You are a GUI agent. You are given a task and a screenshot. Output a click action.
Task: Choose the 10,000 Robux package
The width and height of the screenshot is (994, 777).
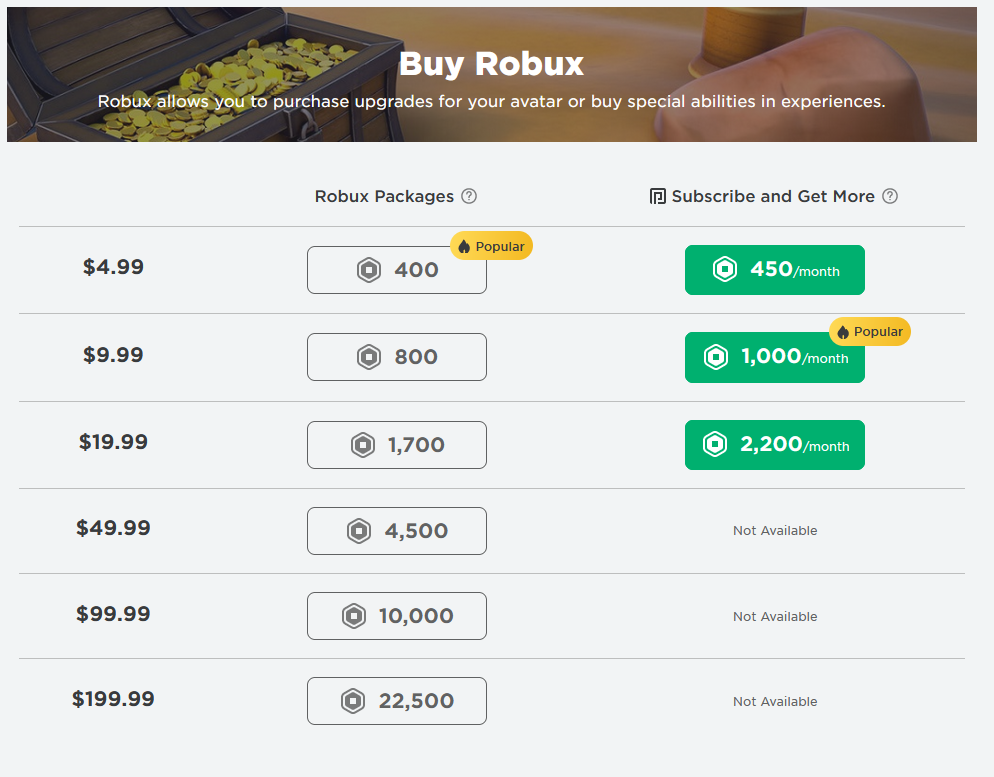[x=397, y=616]
